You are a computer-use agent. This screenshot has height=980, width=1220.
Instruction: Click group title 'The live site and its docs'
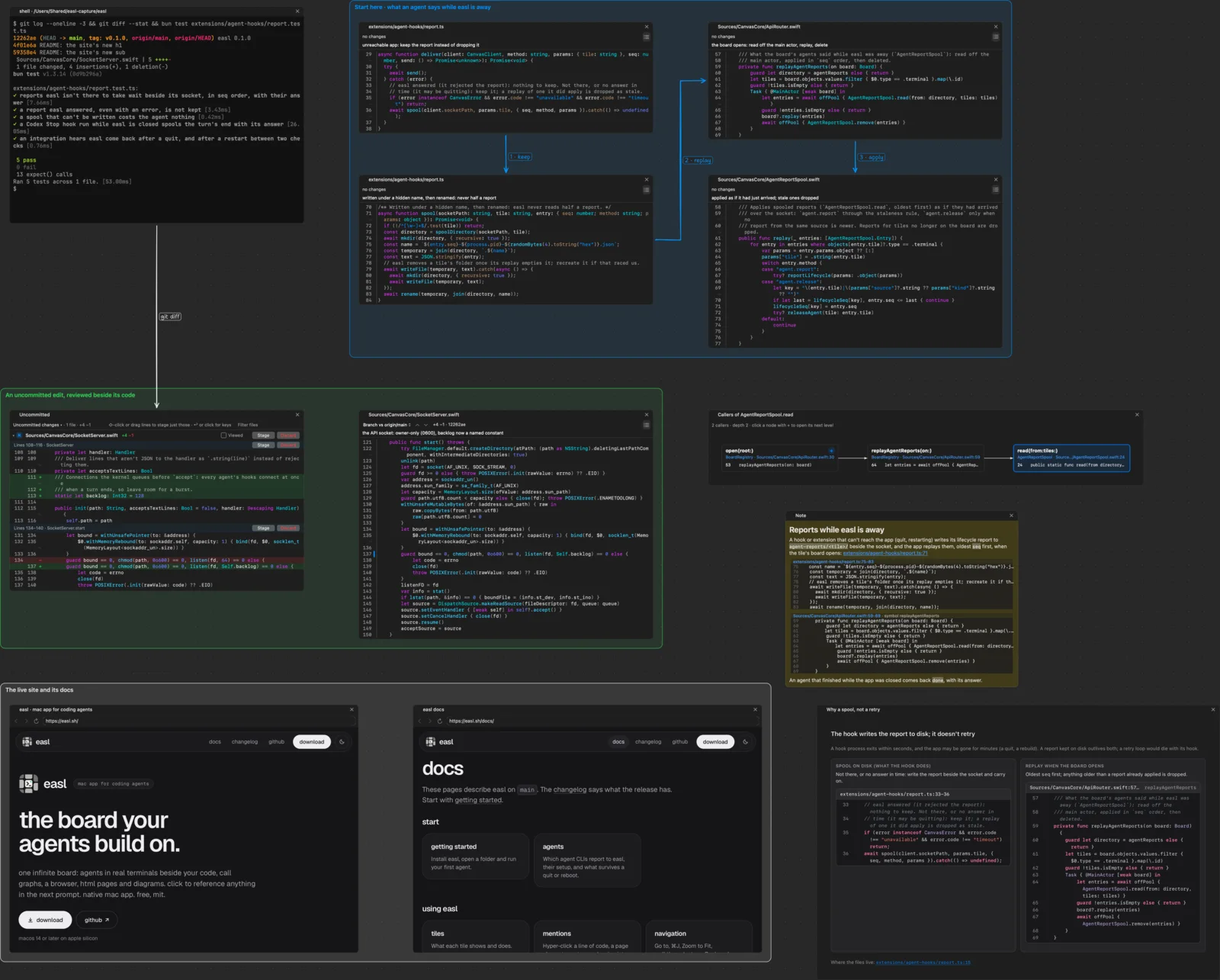pos(40,689)
